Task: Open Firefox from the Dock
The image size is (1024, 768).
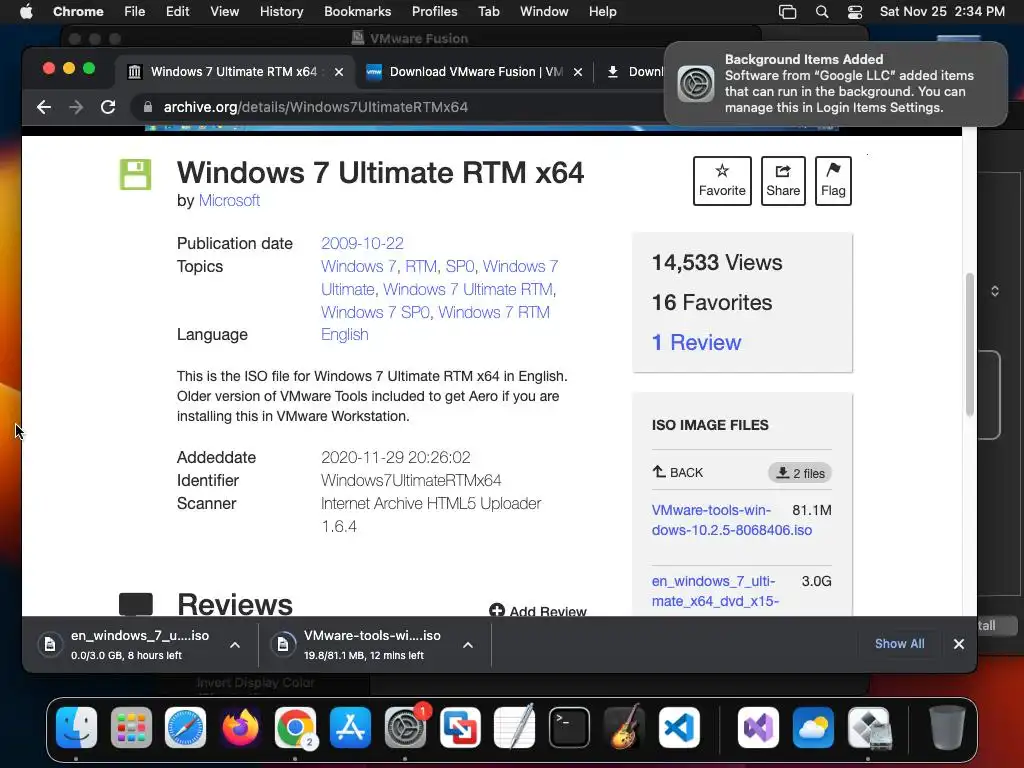Action: [x=240, y=728]
